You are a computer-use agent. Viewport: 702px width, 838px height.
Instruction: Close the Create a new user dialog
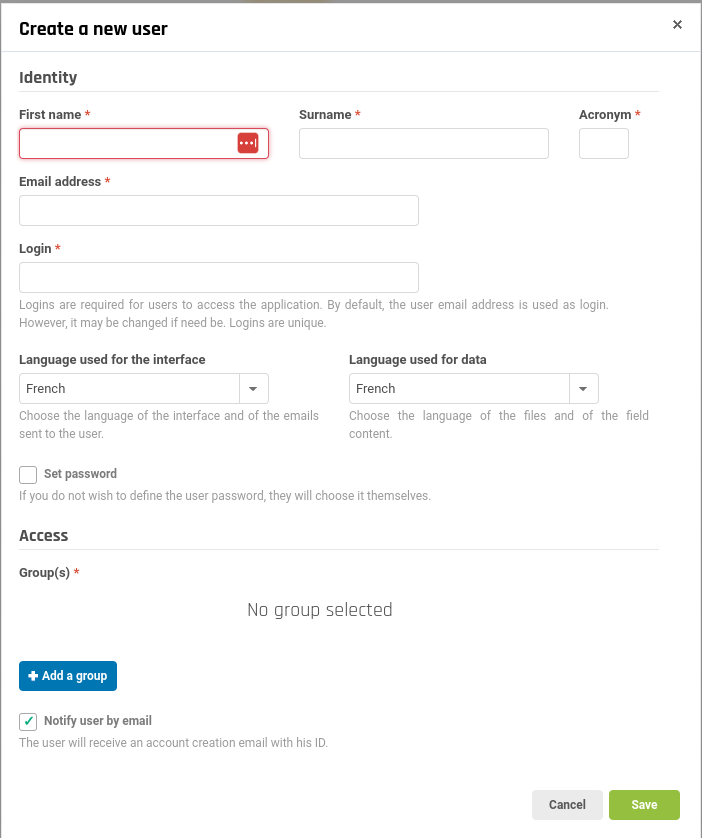pyautogui.click(x=677, y=25)
